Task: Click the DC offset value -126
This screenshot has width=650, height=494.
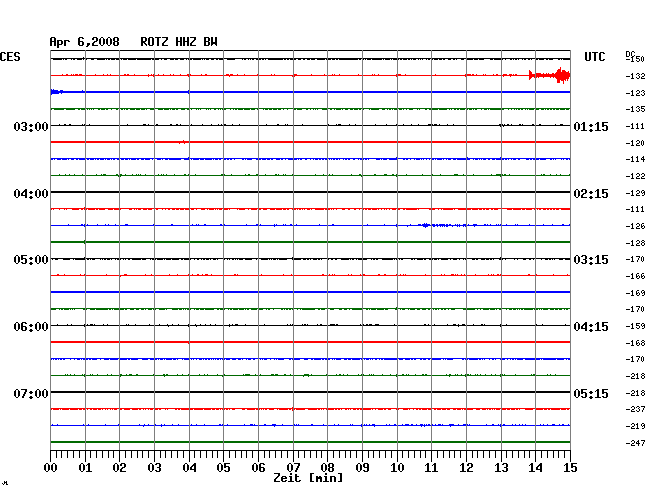Action: pos(635,226)
